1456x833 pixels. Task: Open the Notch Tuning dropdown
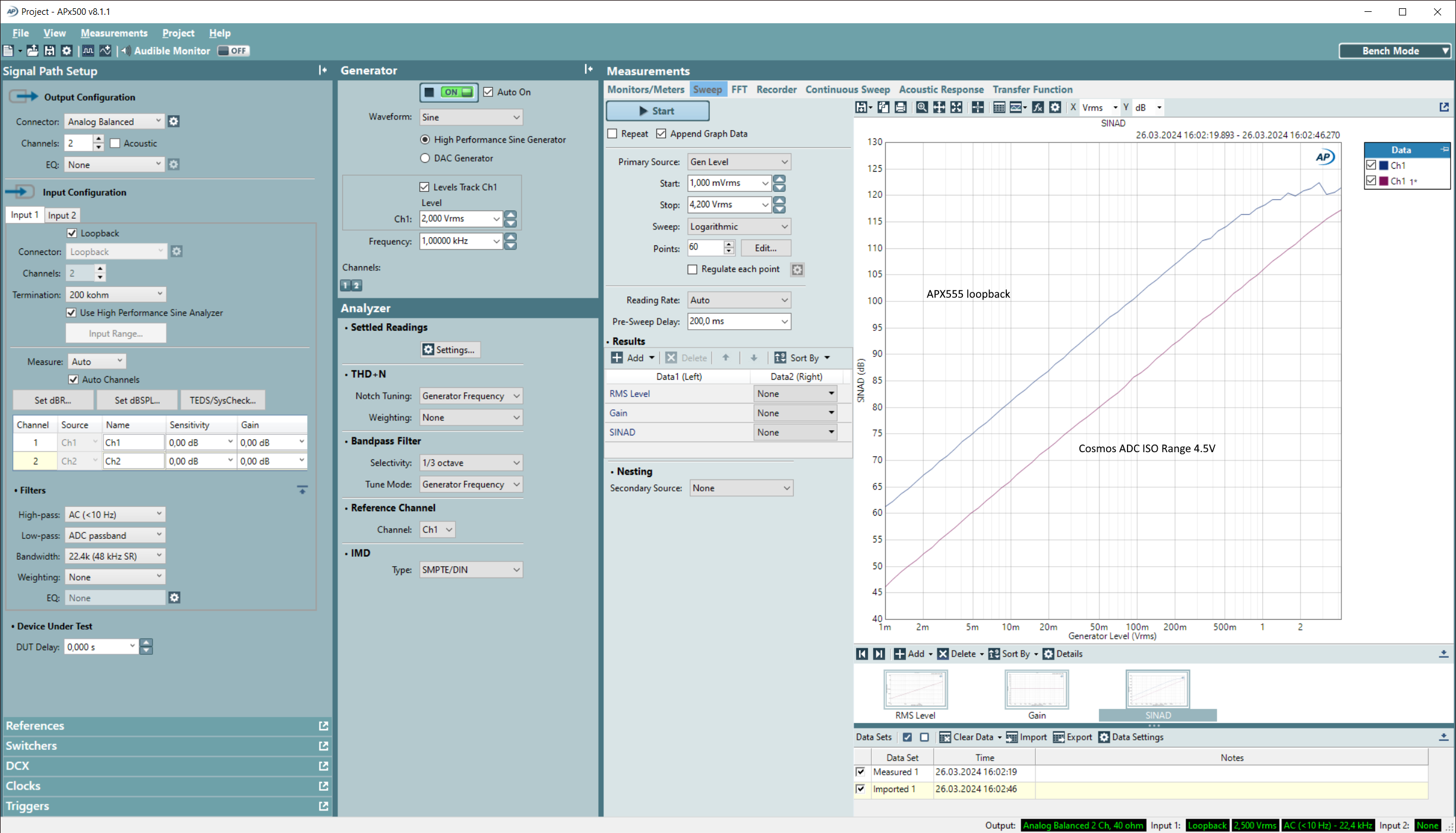(470, 396)
